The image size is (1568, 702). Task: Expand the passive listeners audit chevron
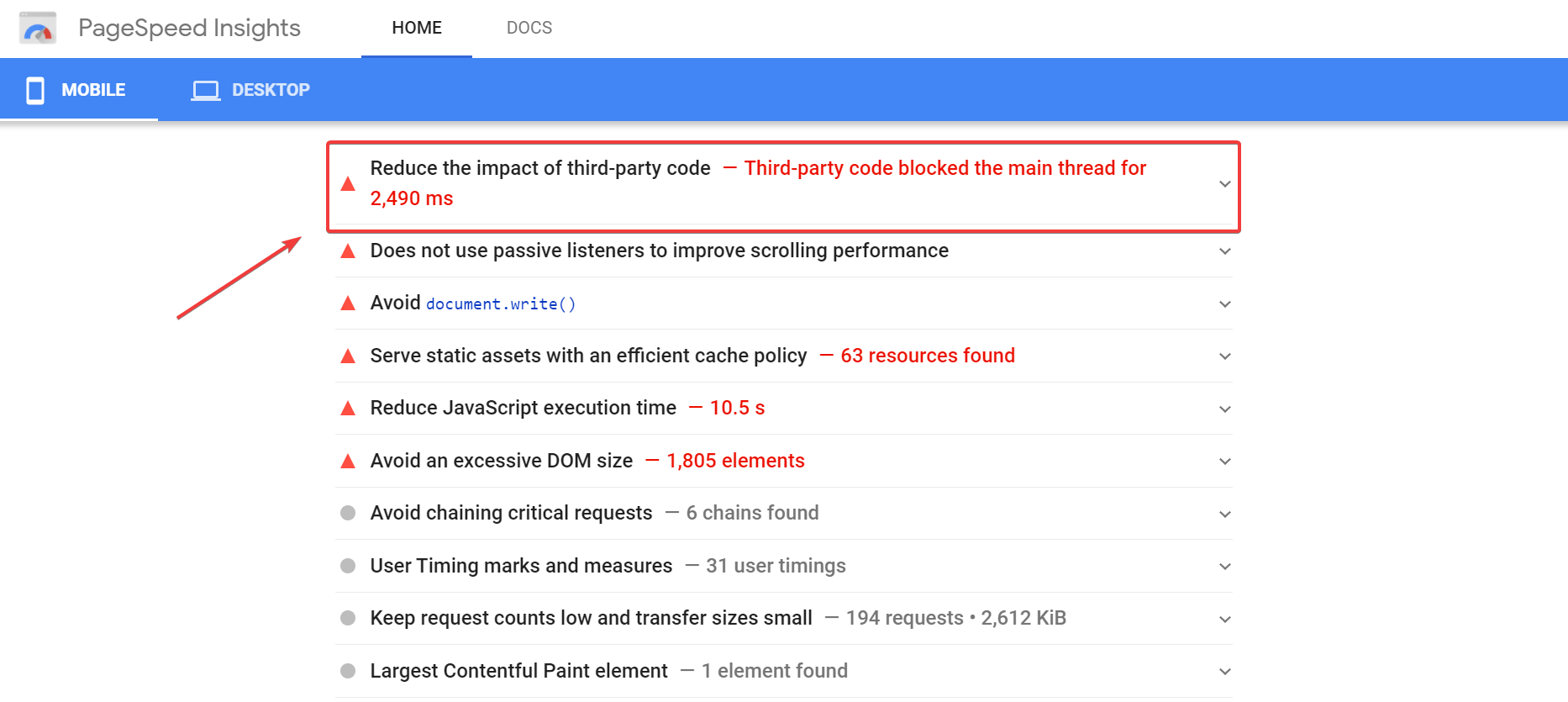tap(1224, 251)
